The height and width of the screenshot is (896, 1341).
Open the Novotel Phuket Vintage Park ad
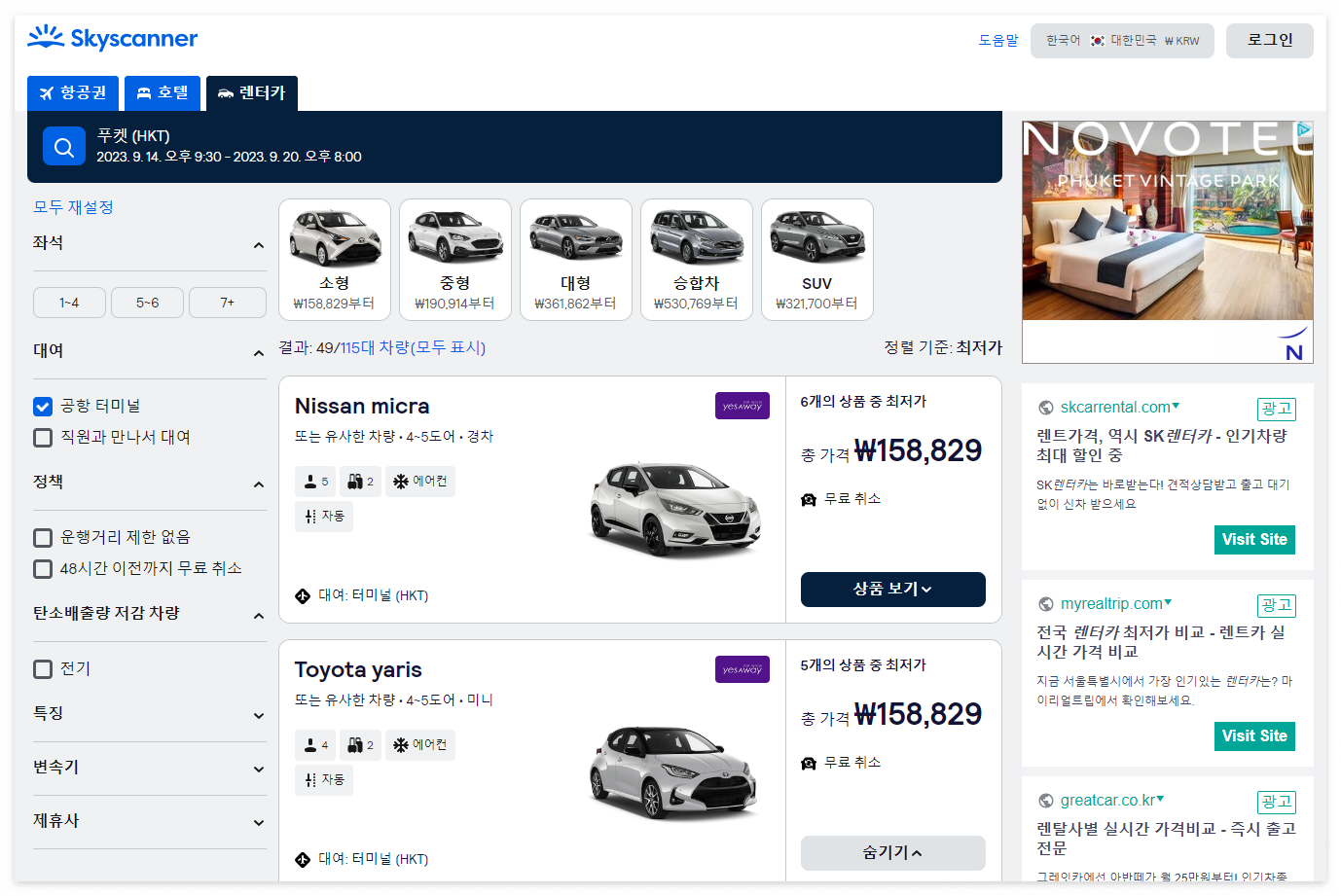1168,242
